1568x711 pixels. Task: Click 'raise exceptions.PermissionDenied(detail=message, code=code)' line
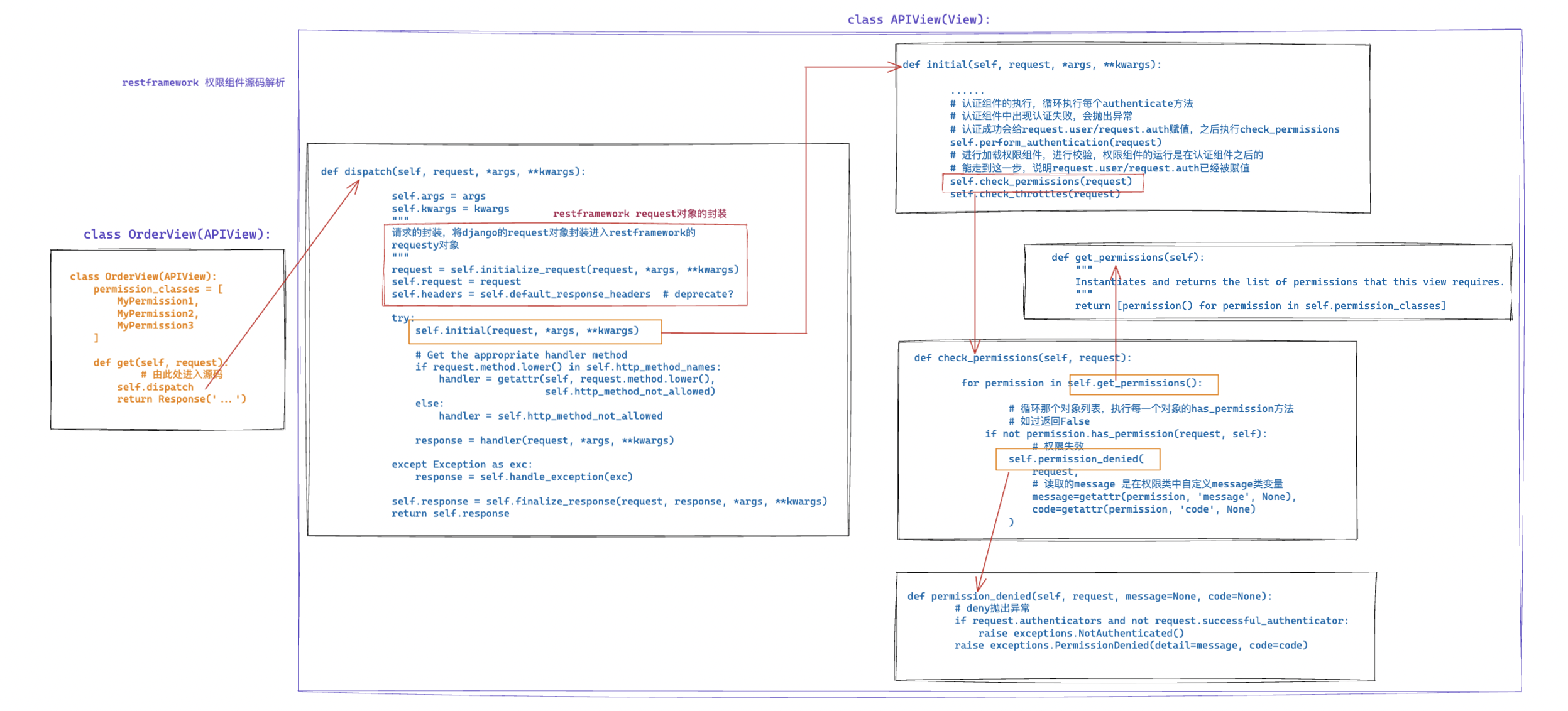click(x=1131, y=645)
